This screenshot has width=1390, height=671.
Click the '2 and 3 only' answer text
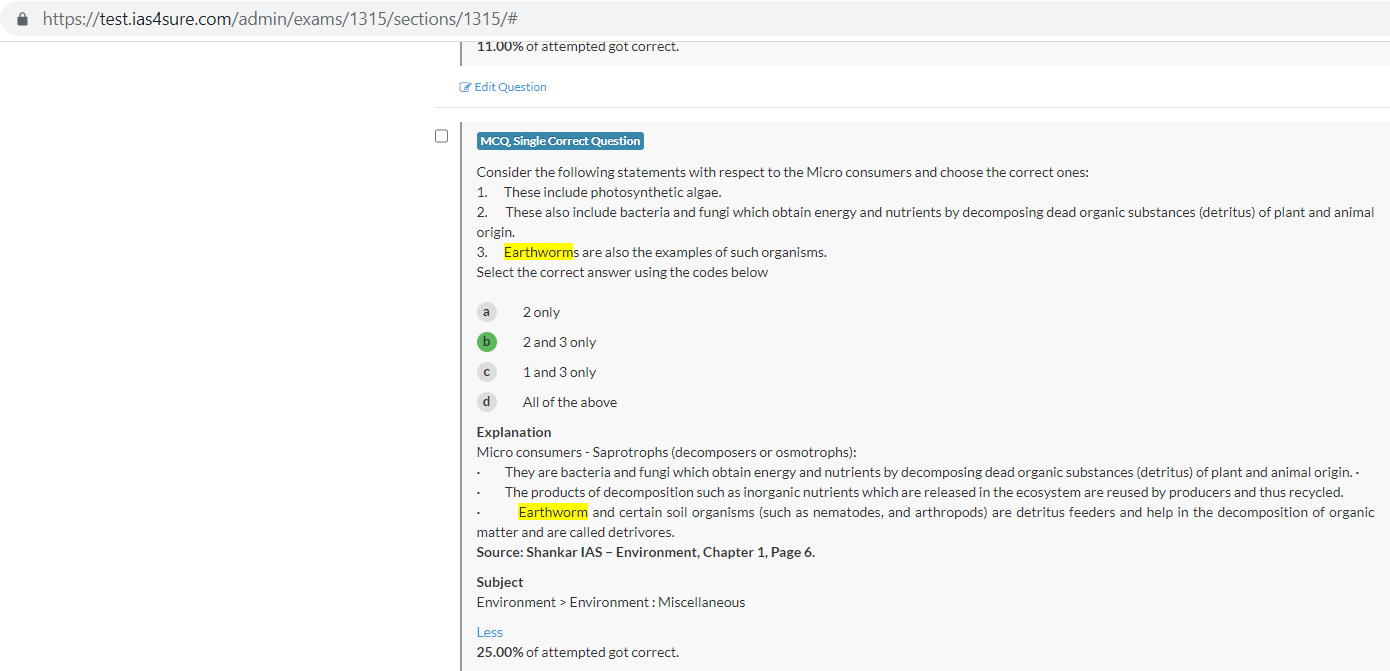(559, 342)
